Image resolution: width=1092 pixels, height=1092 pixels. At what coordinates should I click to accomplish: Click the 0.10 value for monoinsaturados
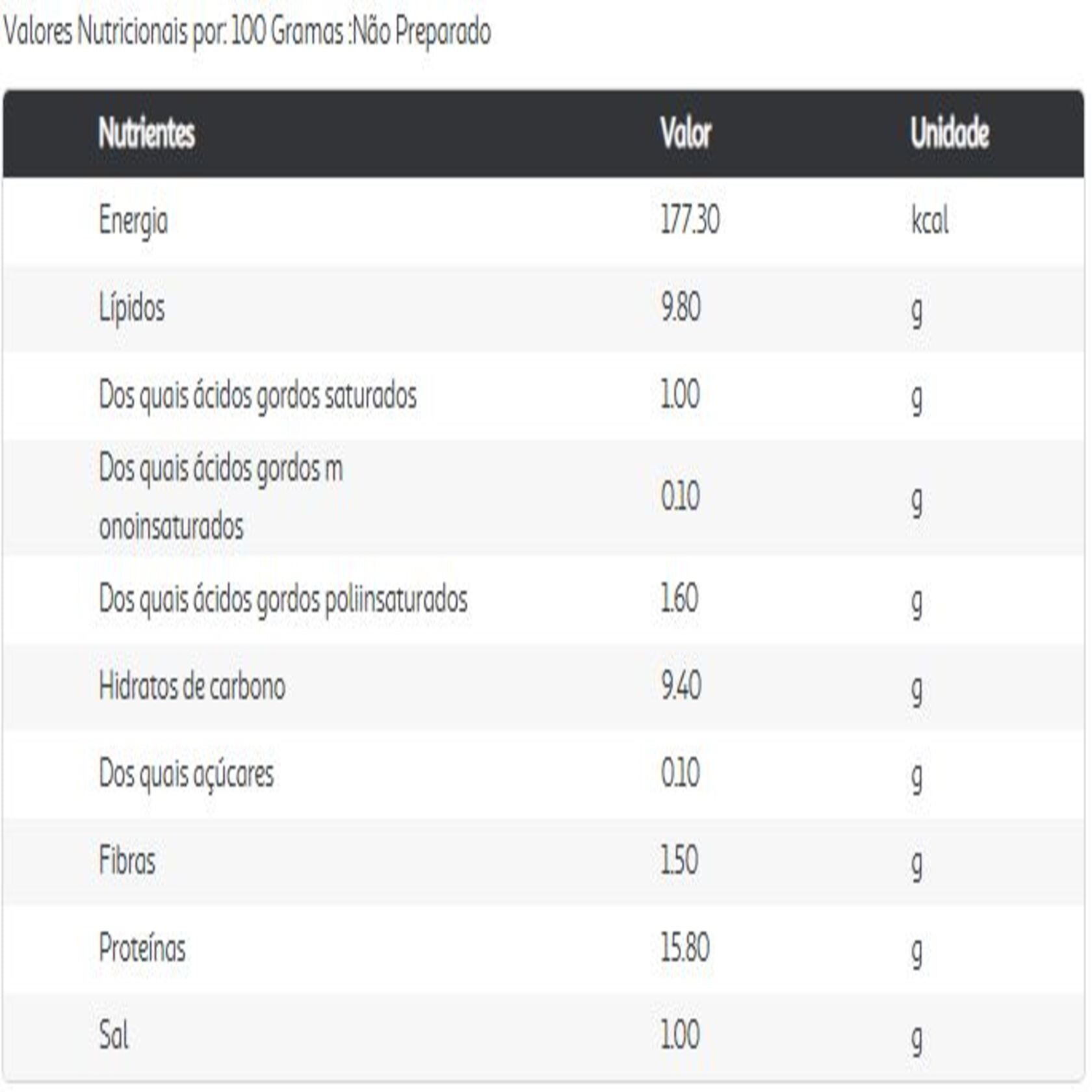(x=680, y=497)
